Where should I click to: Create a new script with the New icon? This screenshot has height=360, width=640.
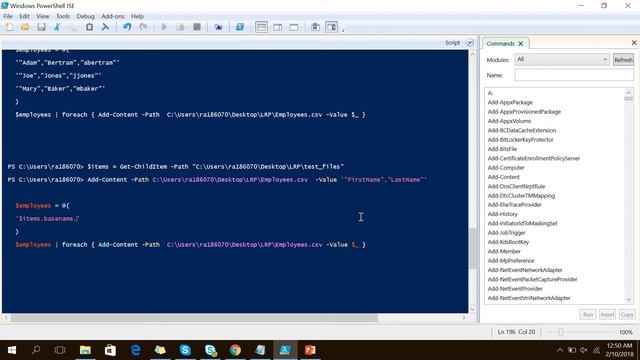click(x=9, y=27)
